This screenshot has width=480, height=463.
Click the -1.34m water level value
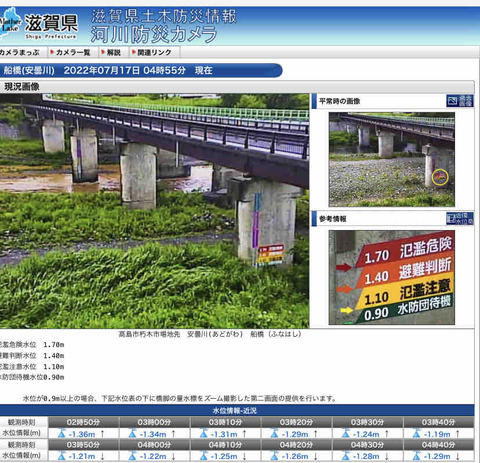coord(153,434)
